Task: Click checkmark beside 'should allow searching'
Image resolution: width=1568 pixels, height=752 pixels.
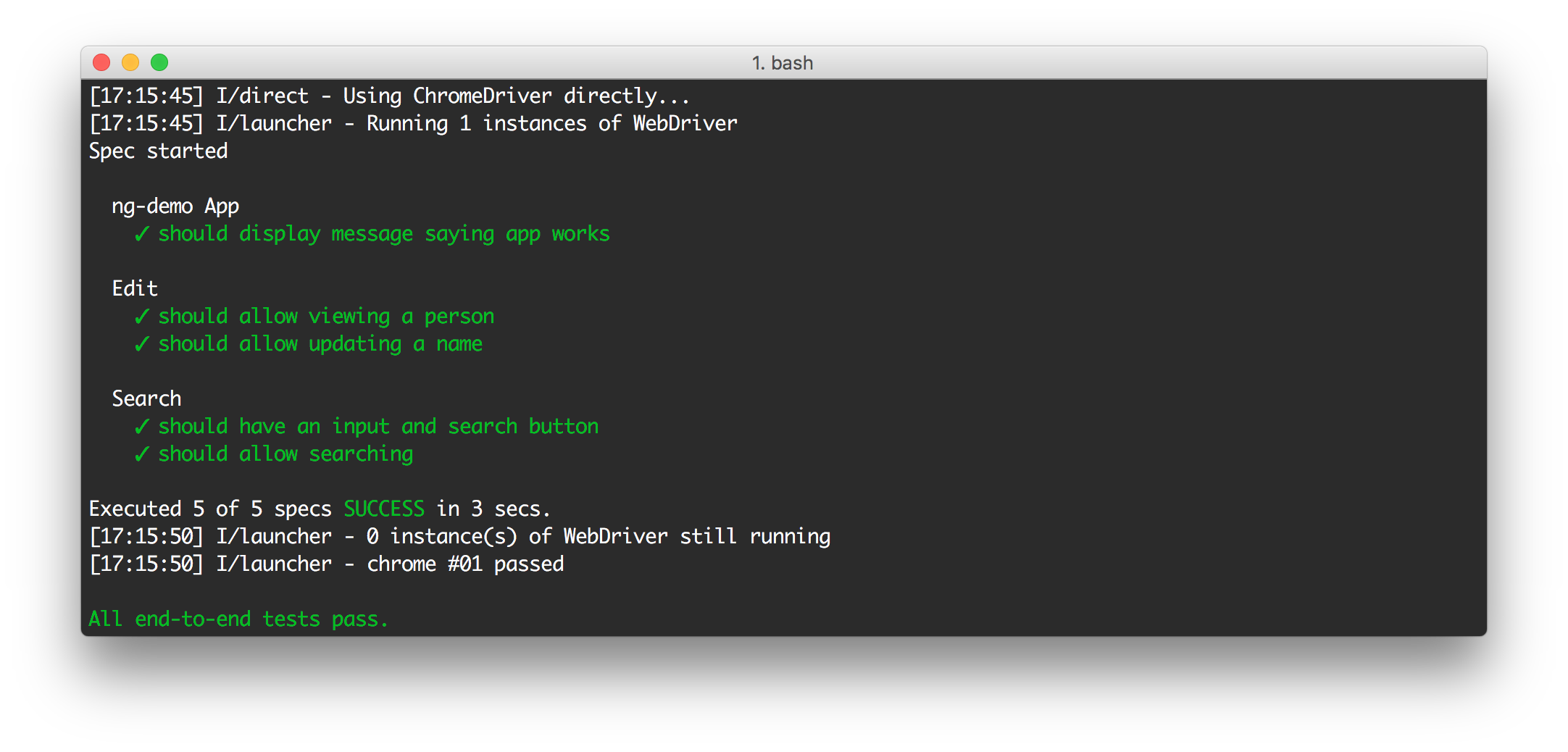Action: (x=142, y=454)
